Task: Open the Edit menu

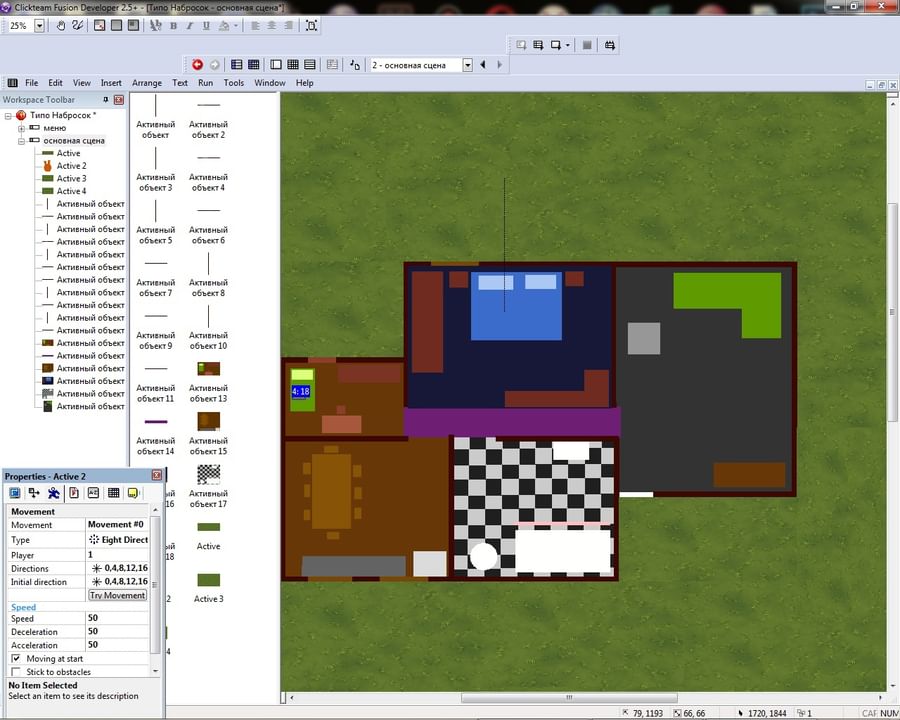Action: 55,83
